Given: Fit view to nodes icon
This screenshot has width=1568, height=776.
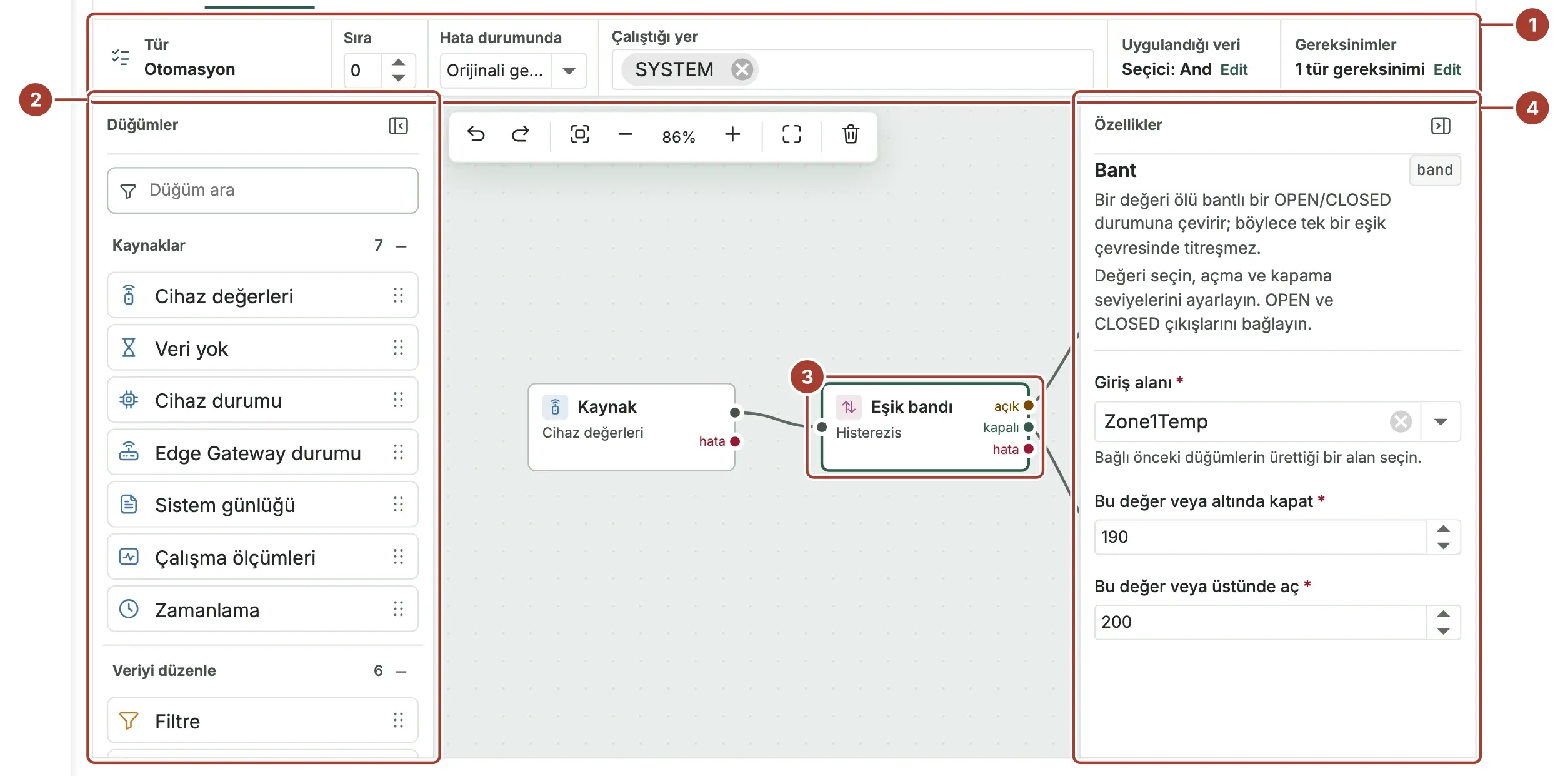Looking at the screenshot, I should click(x=580, y=134).
